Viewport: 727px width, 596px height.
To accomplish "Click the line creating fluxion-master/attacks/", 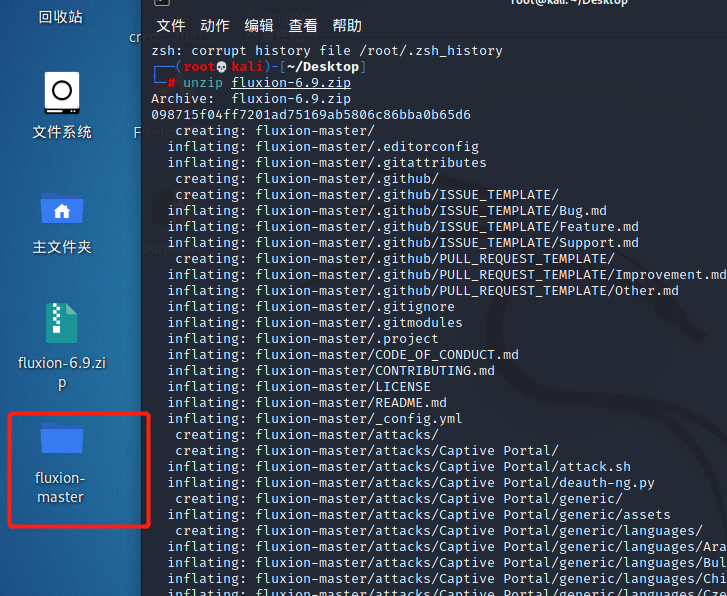I will click(x=307, y=435).
